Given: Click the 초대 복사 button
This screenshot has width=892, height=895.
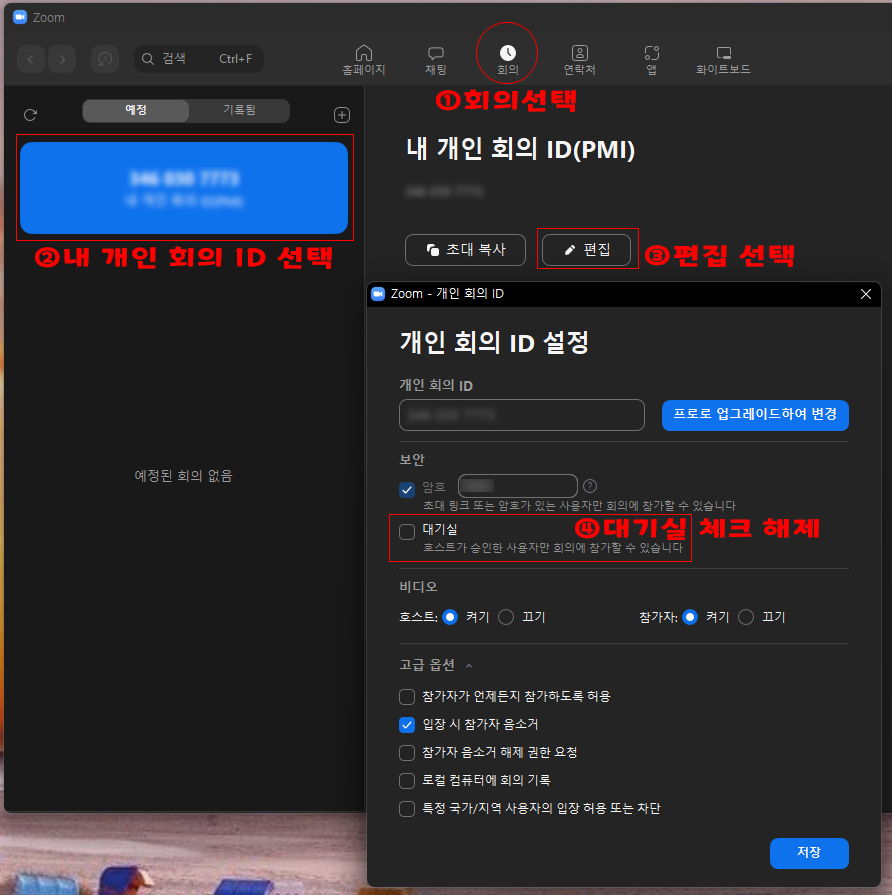Looking at the screenshot, I should point(465,250).
